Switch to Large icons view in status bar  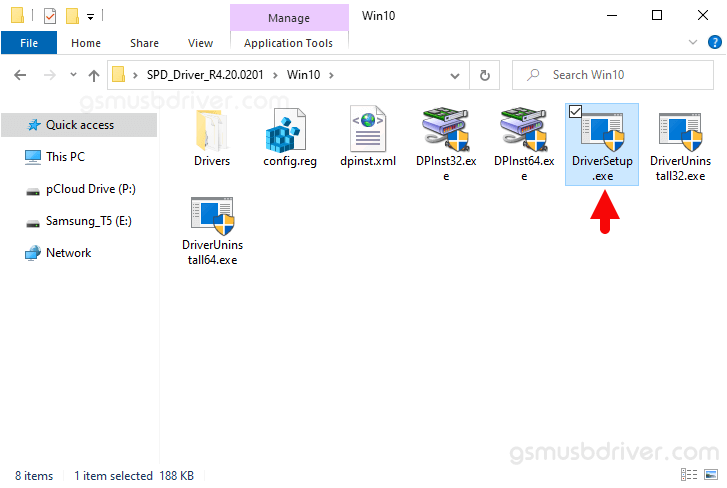click(711, 475)
